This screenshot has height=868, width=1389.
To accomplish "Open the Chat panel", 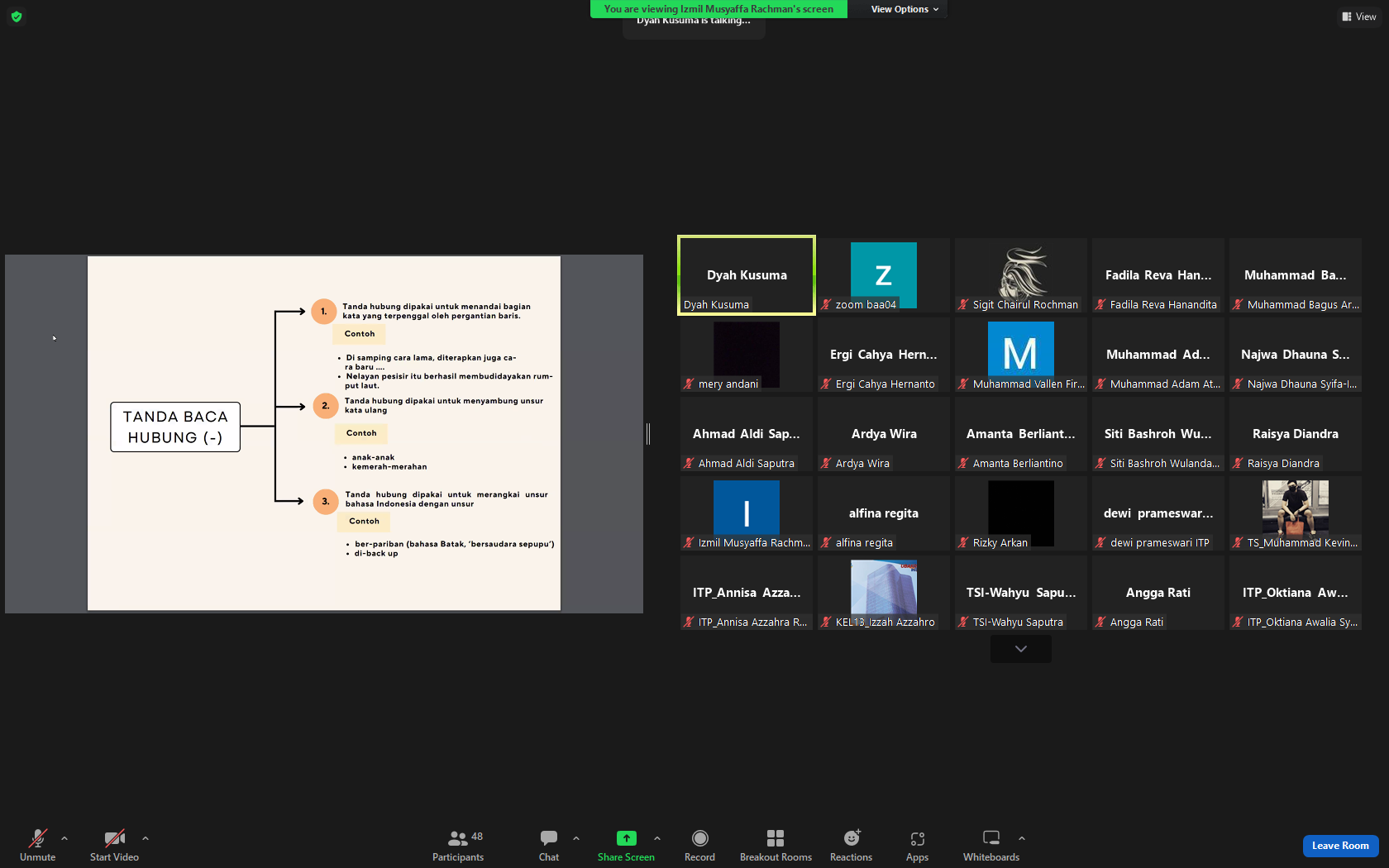I will coord(549,845).
